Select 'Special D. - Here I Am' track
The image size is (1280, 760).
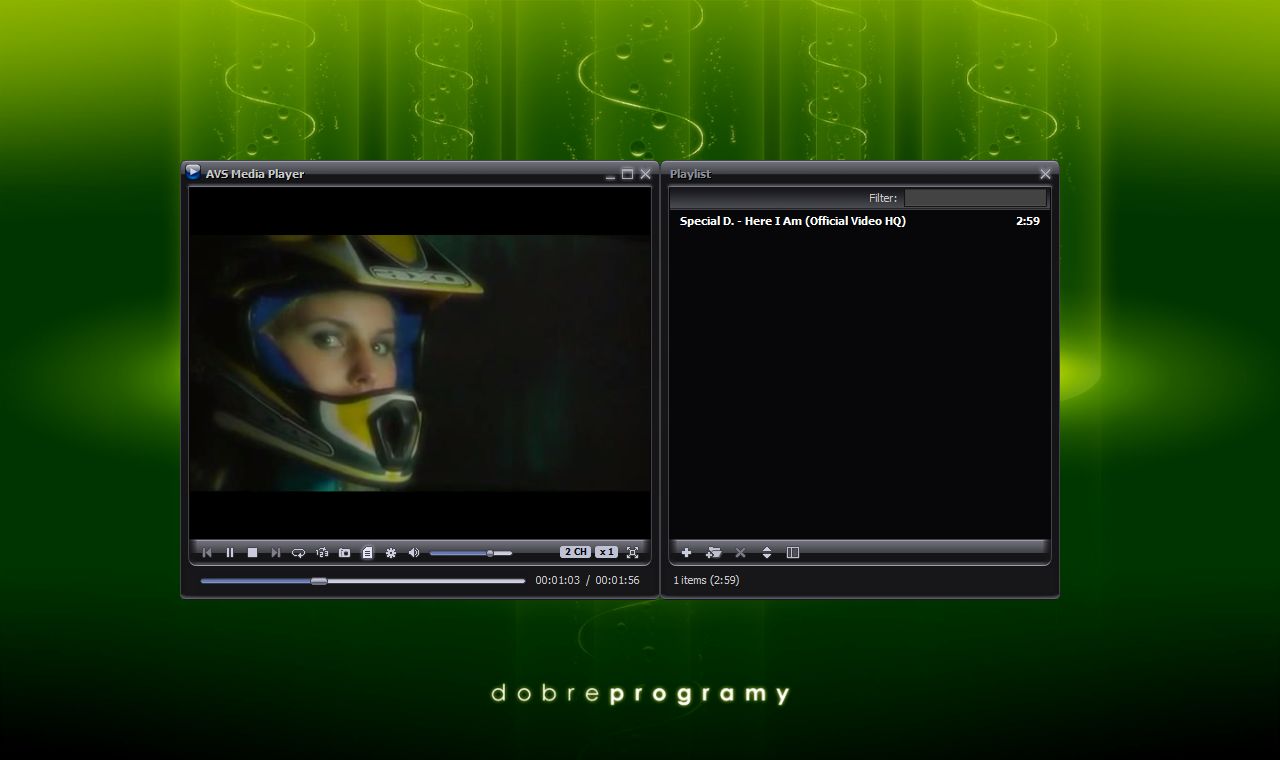pyautogui.click(x=860, y=221)
